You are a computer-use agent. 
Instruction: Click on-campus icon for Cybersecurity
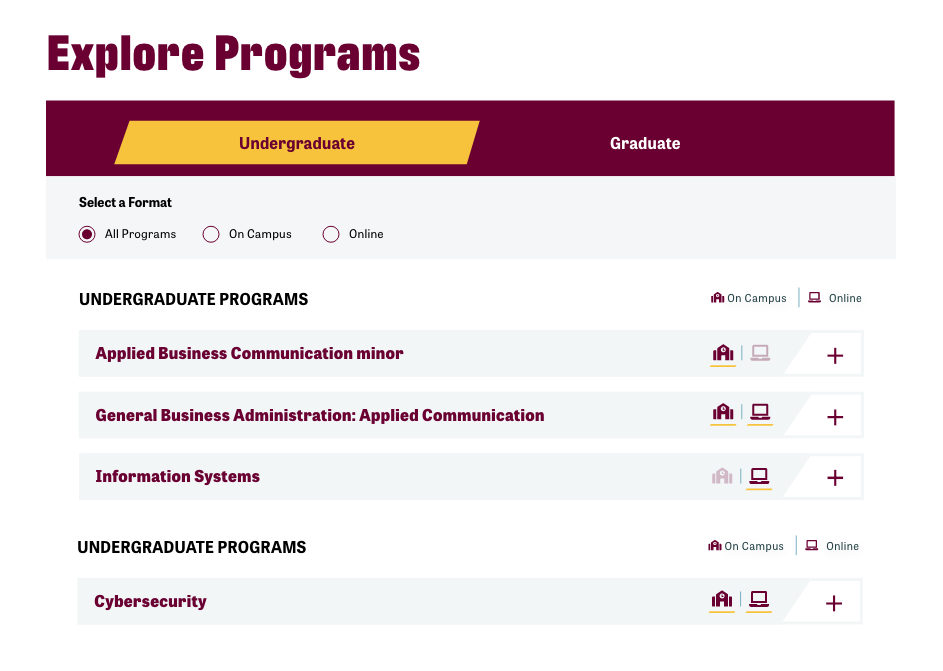[722, 600]
